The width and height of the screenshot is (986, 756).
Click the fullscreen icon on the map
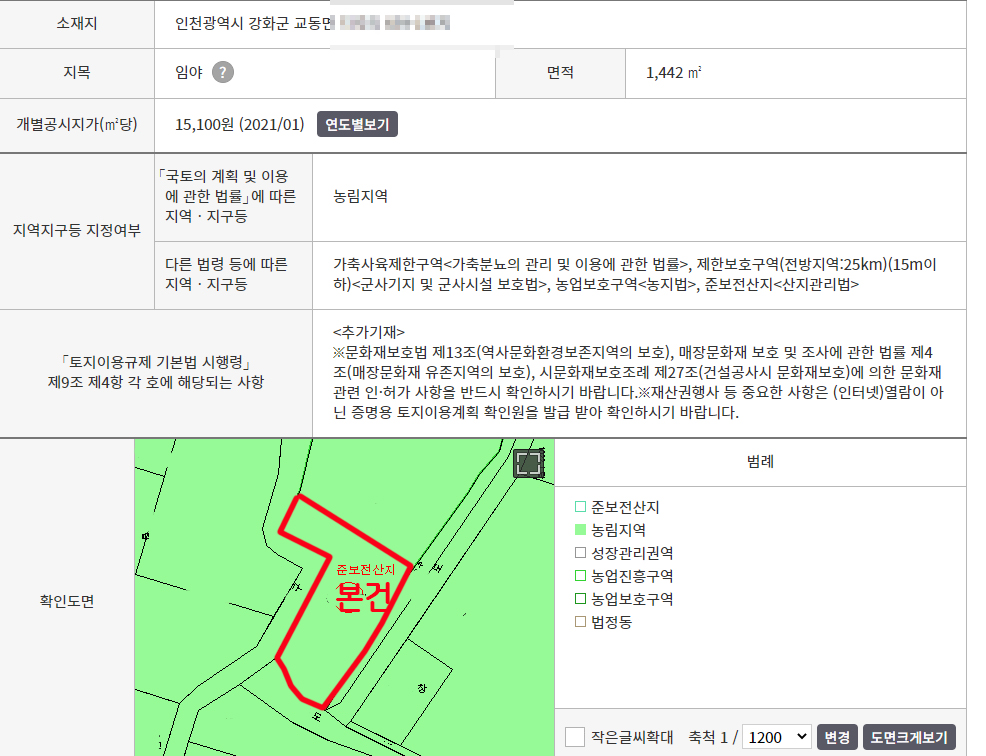pyautogui.click(x=528, y=463)
